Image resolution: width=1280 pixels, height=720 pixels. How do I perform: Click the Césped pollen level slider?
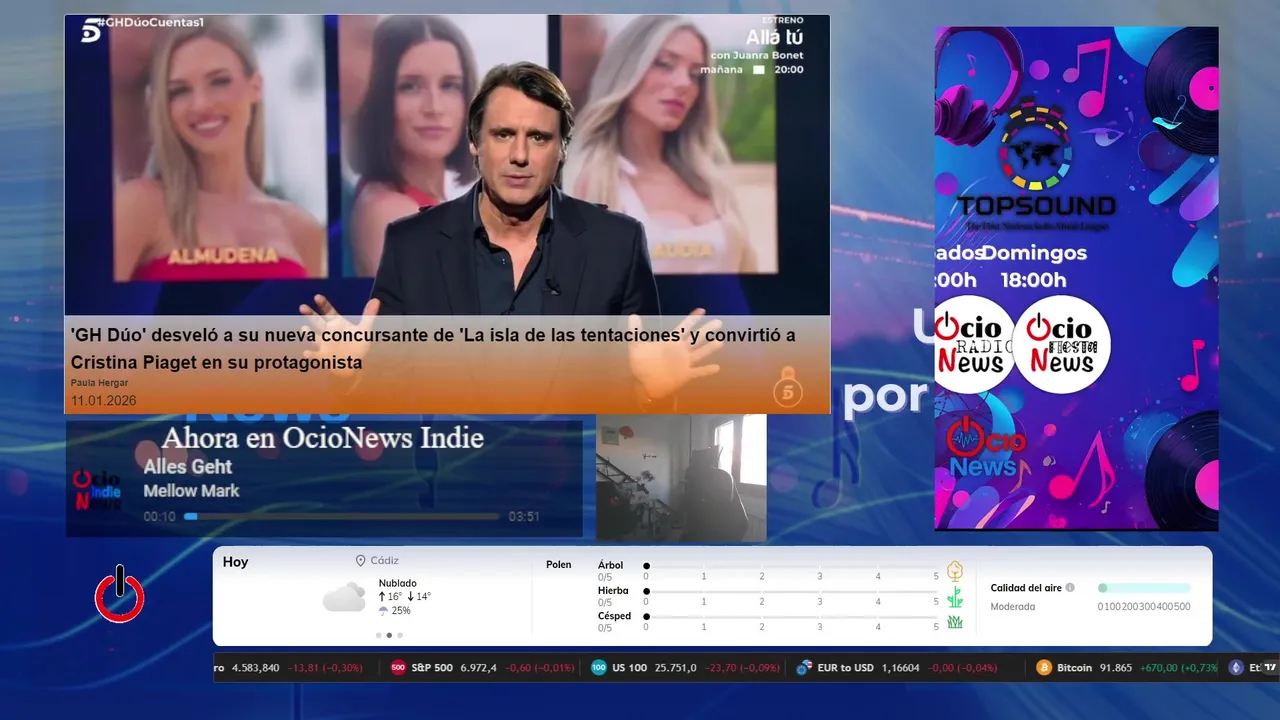(791, 617)
